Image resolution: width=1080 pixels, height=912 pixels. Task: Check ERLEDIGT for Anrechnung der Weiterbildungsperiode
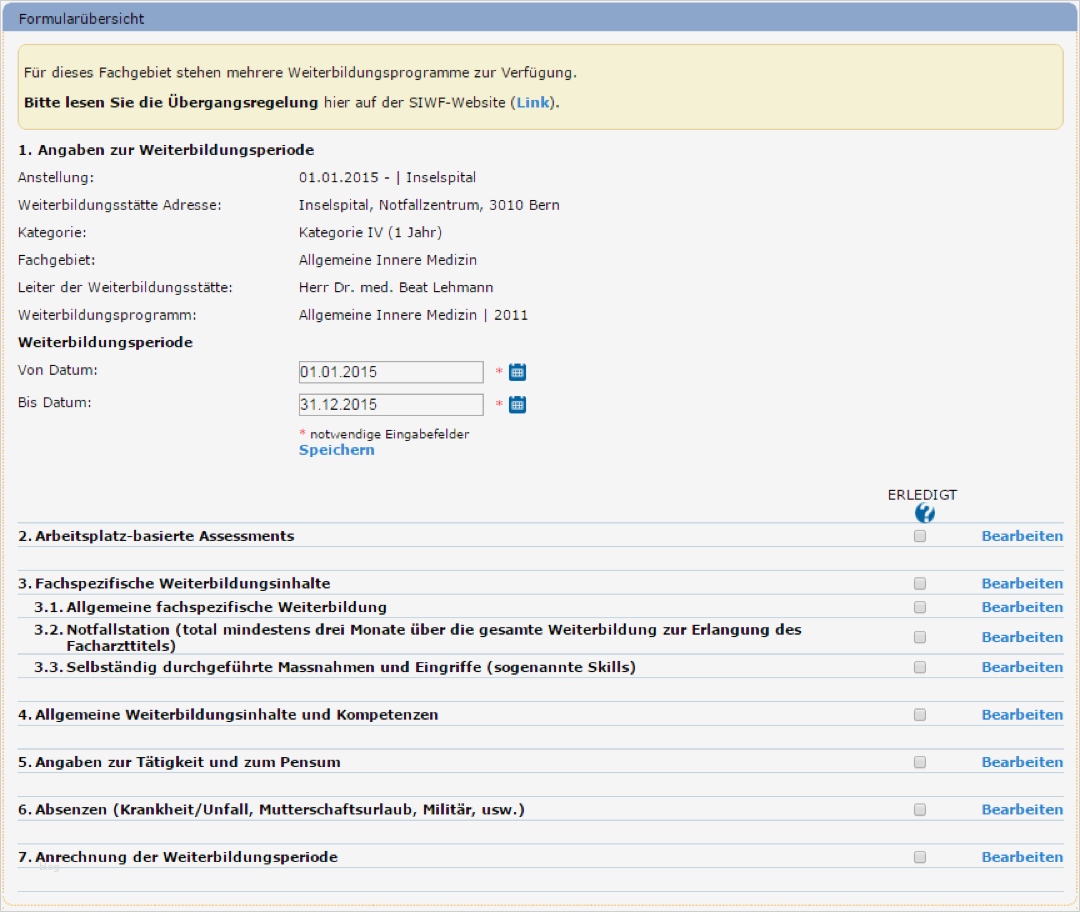coord(920,857)
